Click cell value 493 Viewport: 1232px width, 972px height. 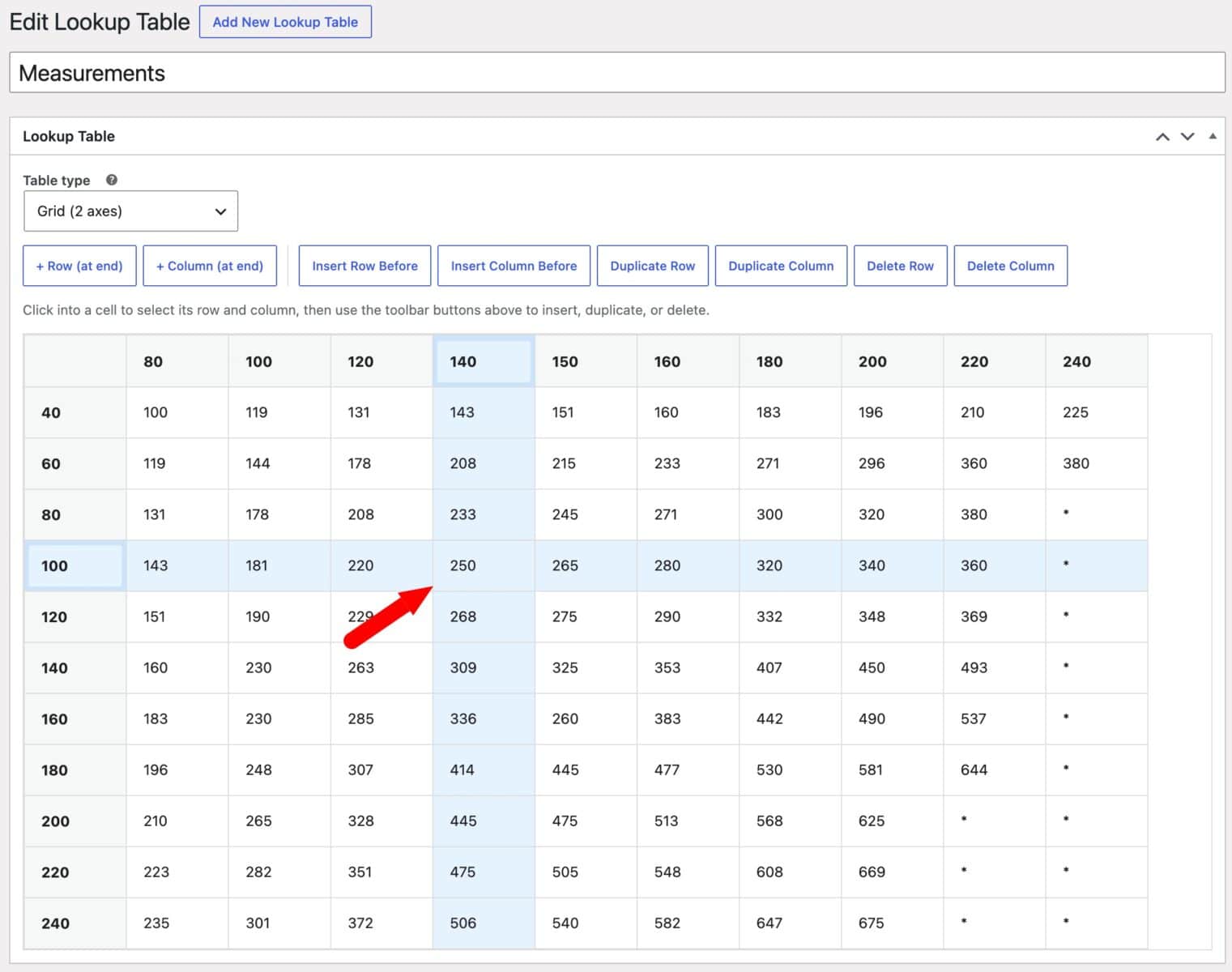coord(995,667)
